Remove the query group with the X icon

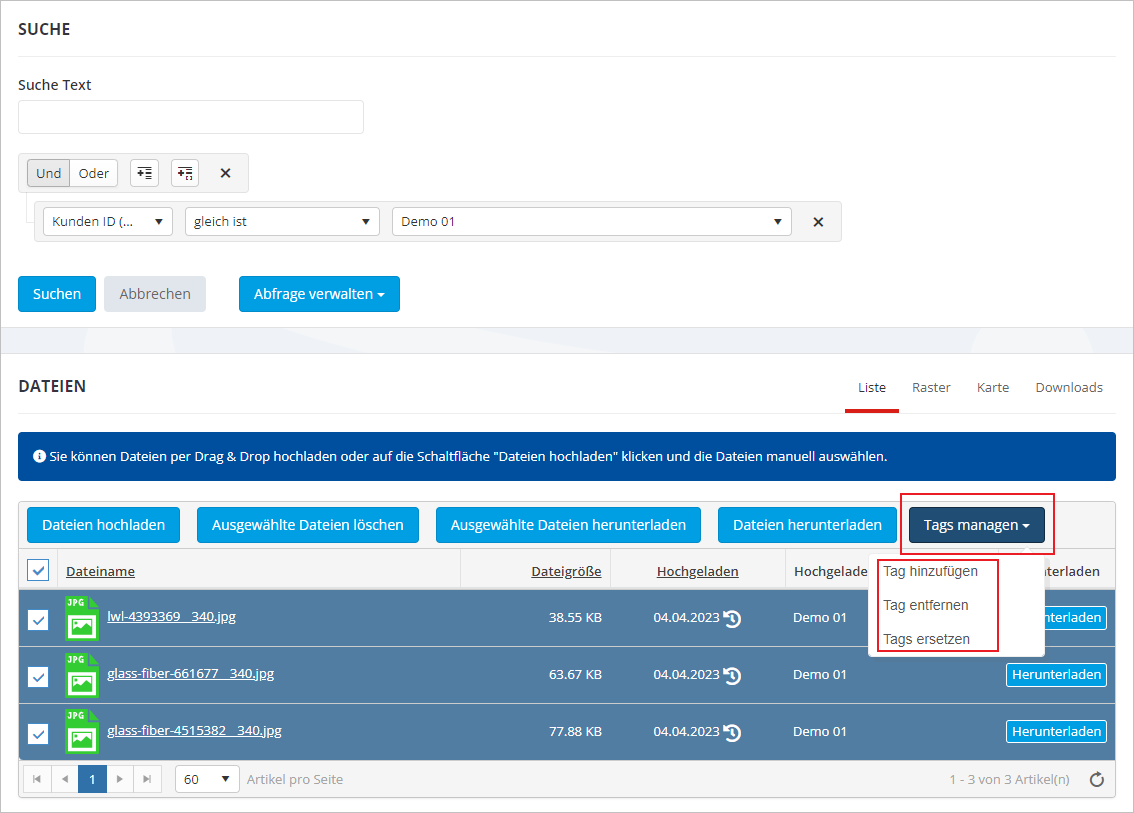tap(225, 173)
